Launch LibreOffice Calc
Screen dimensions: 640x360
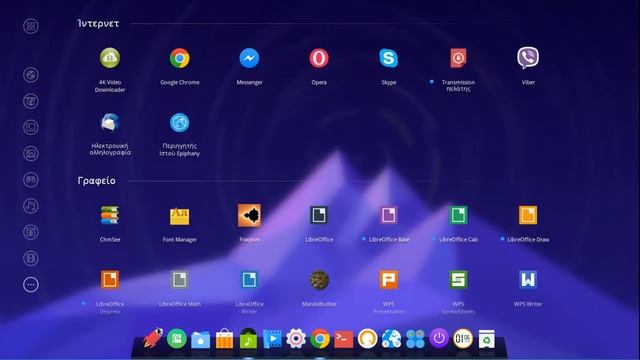458,215
